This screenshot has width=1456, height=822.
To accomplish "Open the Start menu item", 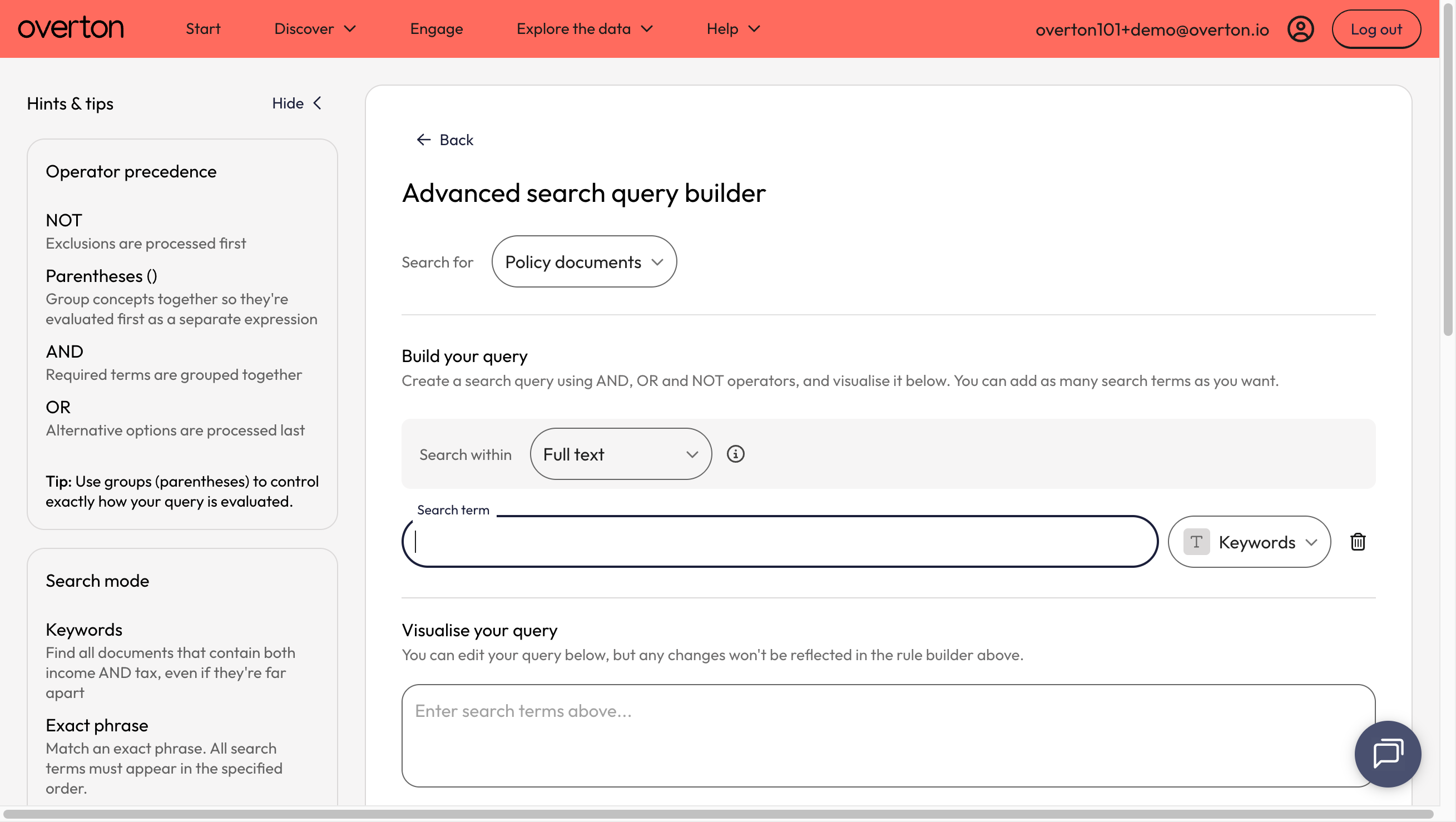I will pos(203,29).
